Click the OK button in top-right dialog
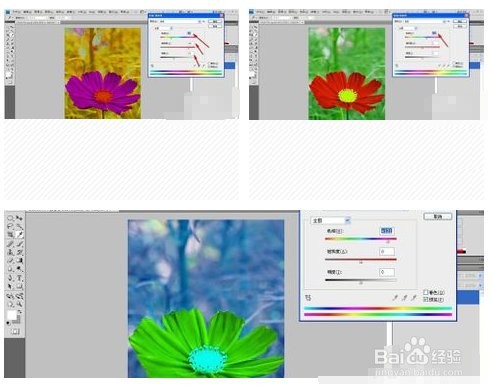Viewport: 491px width, 390px height. tap(460, 21)
